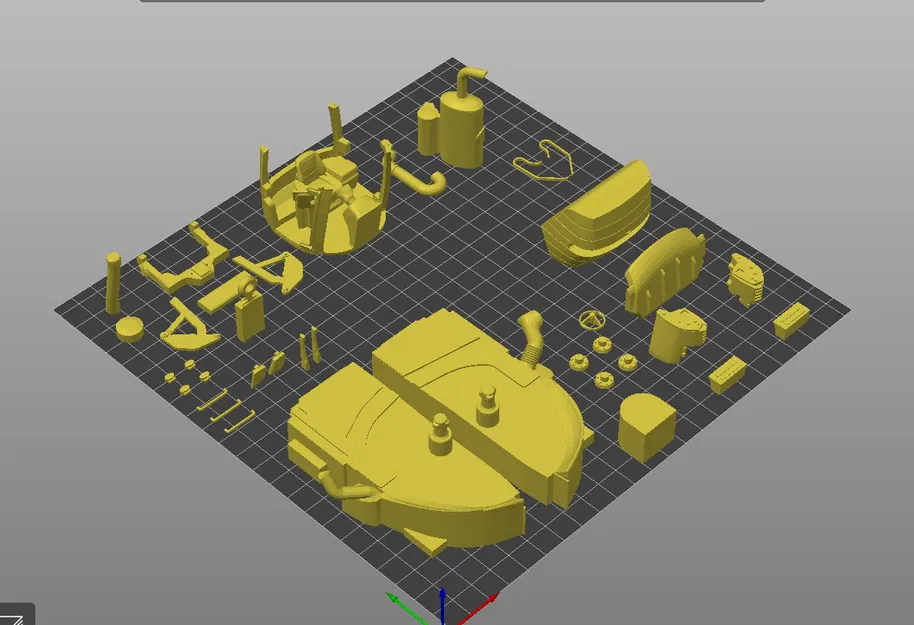
Task: Select the bent flexible hose part
Action: (531, 339)
